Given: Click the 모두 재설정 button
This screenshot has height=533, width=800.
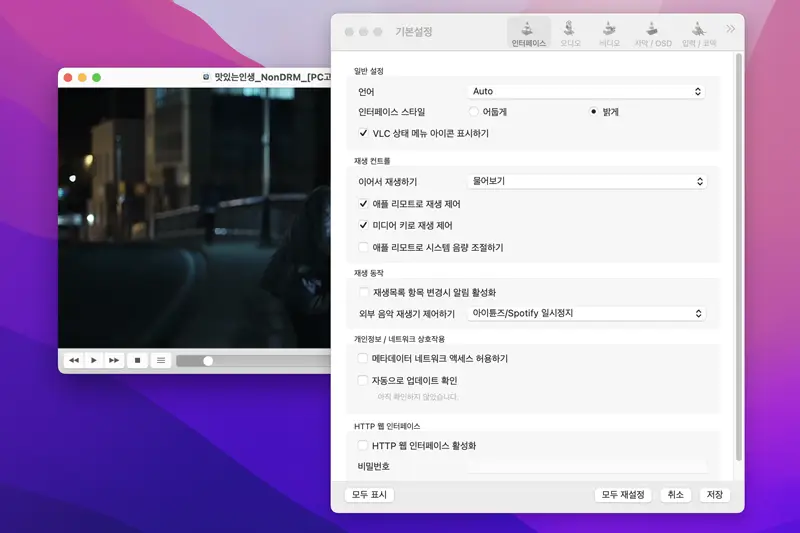Looking at the screenshot, I should (x=624, y=495).
